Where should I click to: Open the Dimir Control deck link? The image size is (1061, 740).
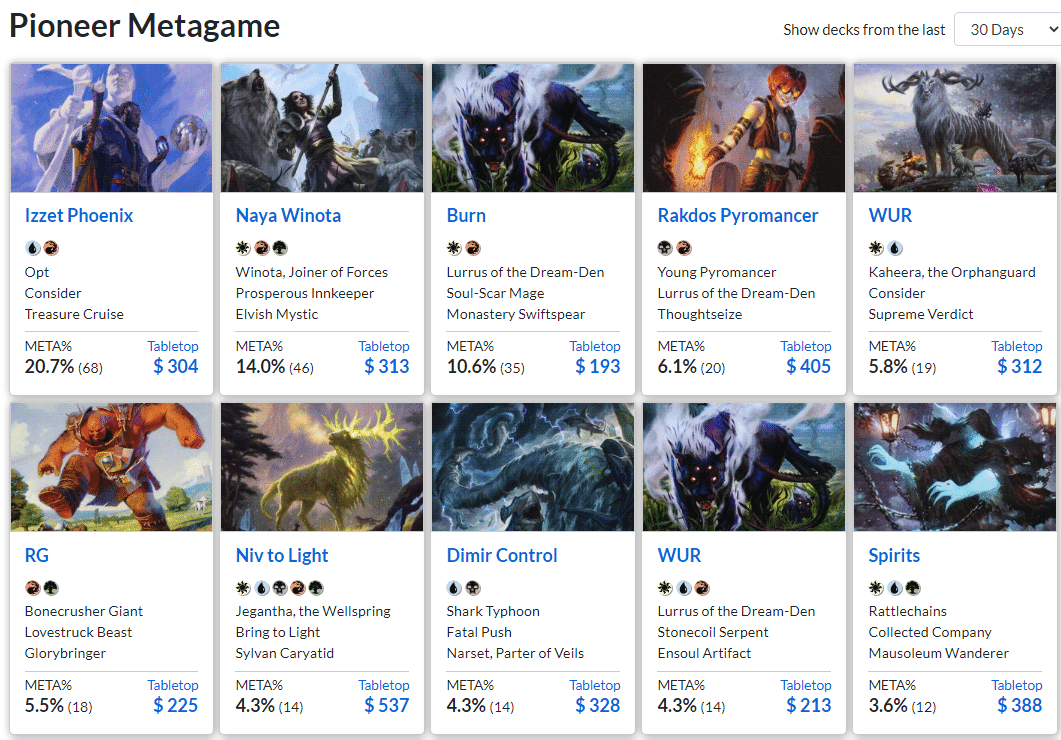tap(502, 555)
